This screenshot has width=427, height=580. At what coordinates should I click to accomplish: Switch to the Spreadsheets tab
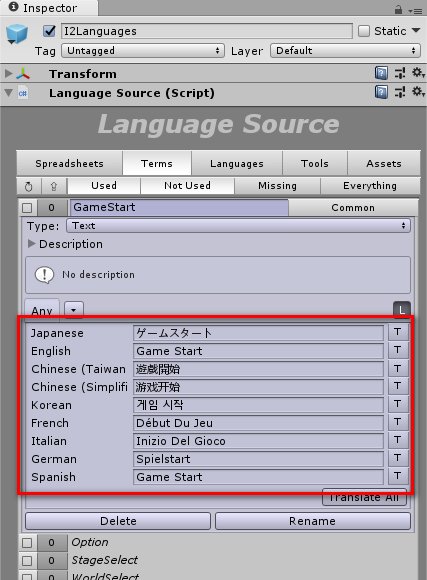(x=70, y=163)
